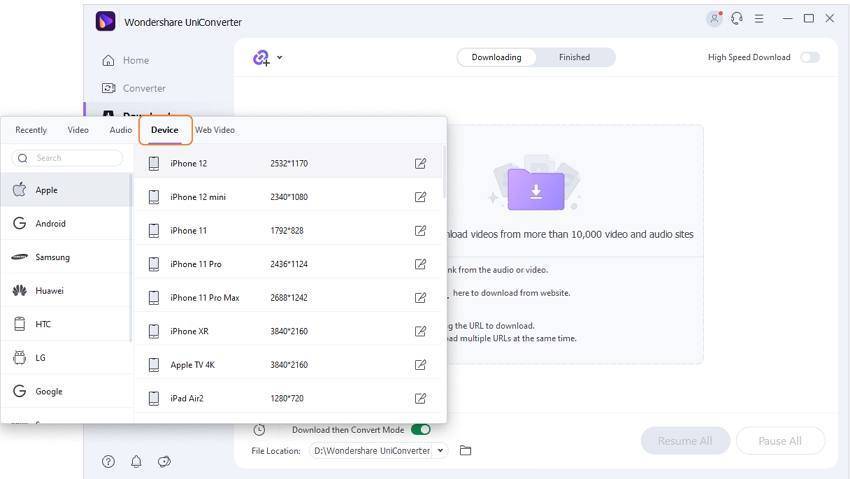Disable Download then Convert Mode toggle
This screenshot has height=479, width=850.
coord(420,430)
